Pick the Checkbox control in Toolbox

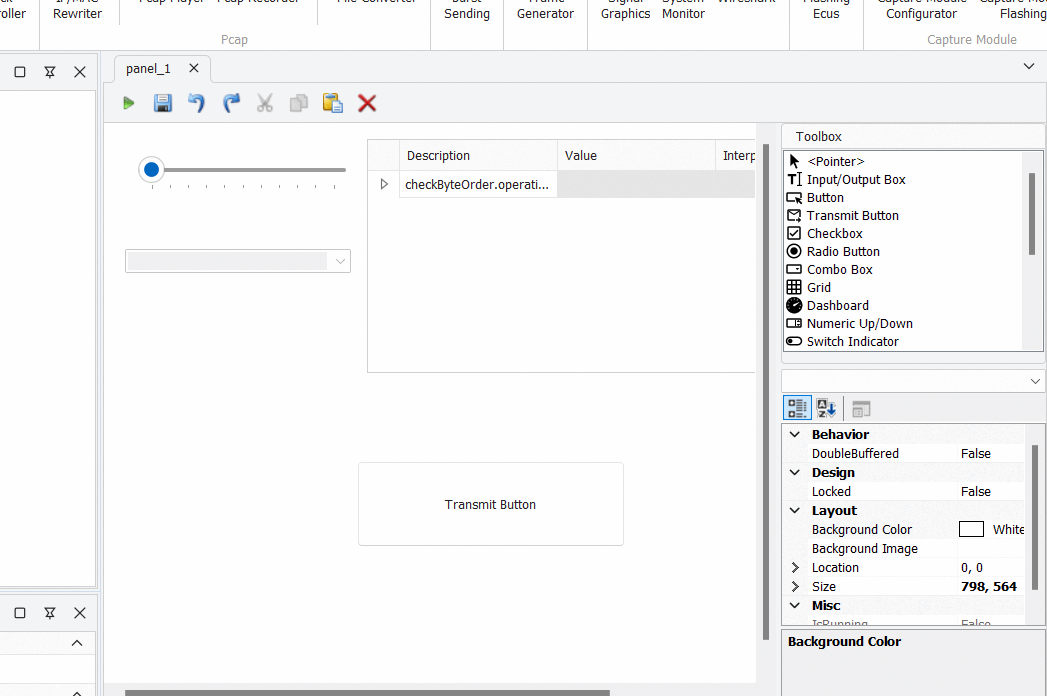825,234
